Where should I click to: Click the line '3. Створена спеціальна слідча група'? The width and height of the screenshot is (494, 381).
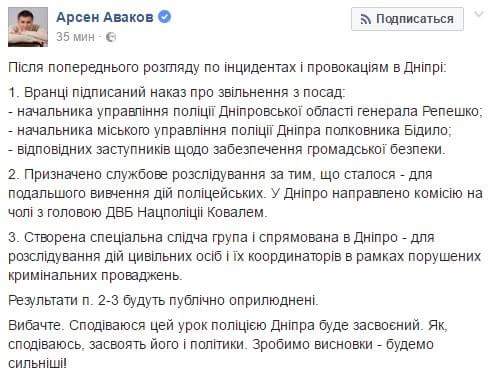pyautogui.click(x=221, y=238)
